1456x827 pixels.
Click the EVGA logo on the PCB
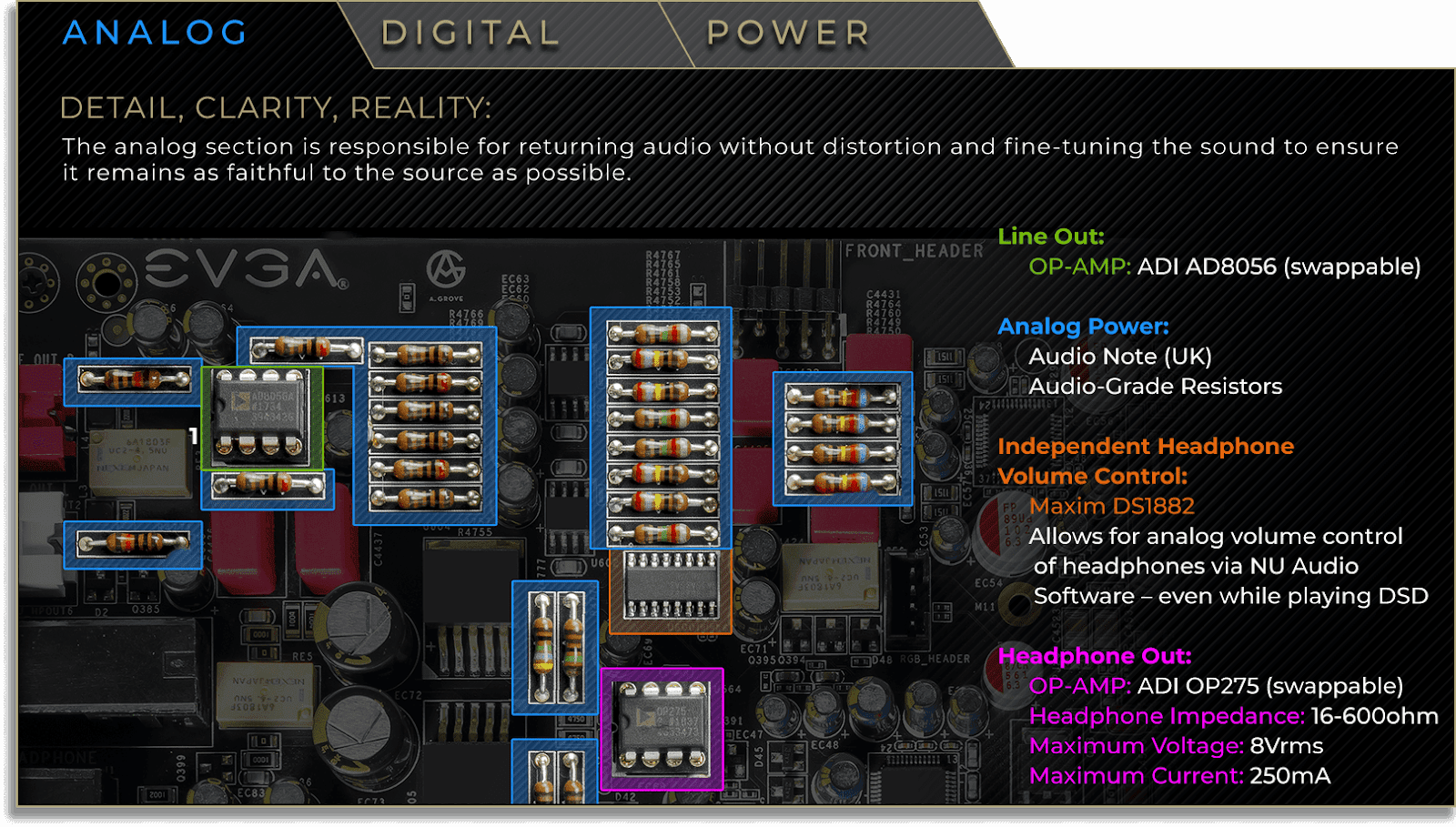coord(238,267)
